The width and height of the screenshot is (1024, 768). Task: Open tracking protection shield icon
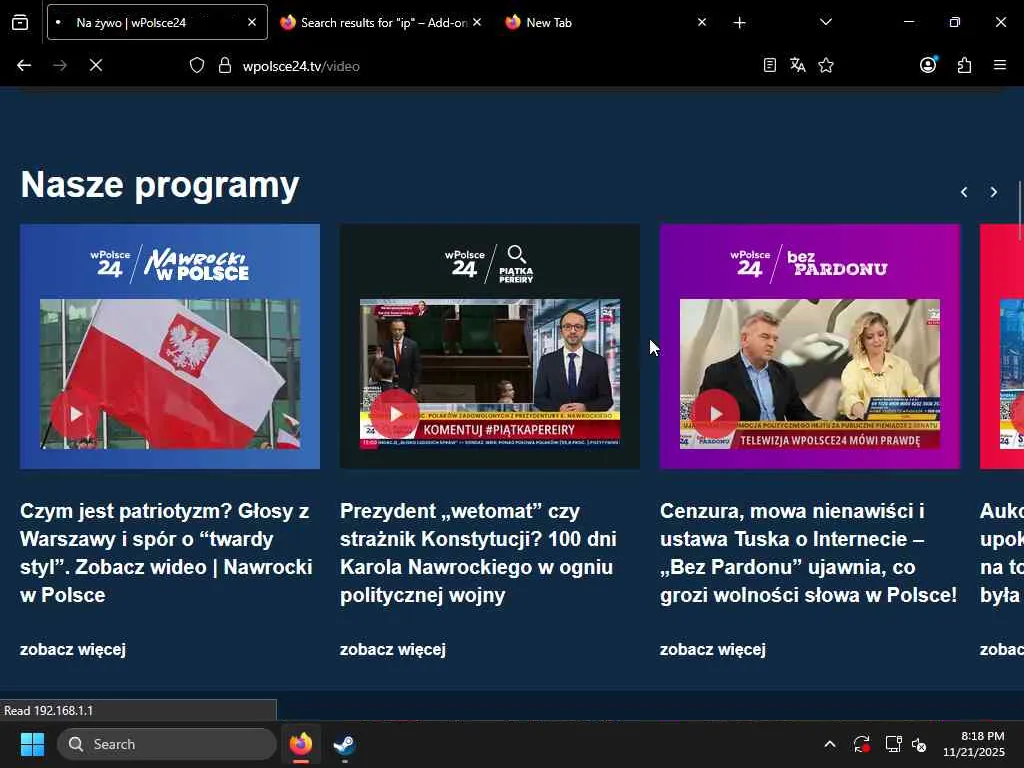tap(197, 65)
